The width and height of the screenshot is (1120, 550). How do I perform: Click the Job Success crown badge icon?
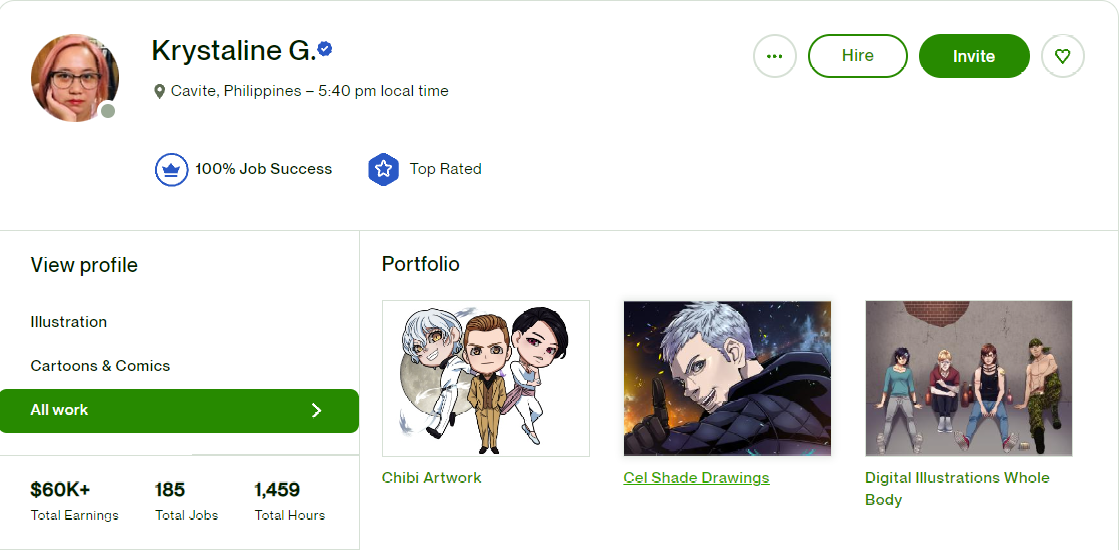point(171,169)
